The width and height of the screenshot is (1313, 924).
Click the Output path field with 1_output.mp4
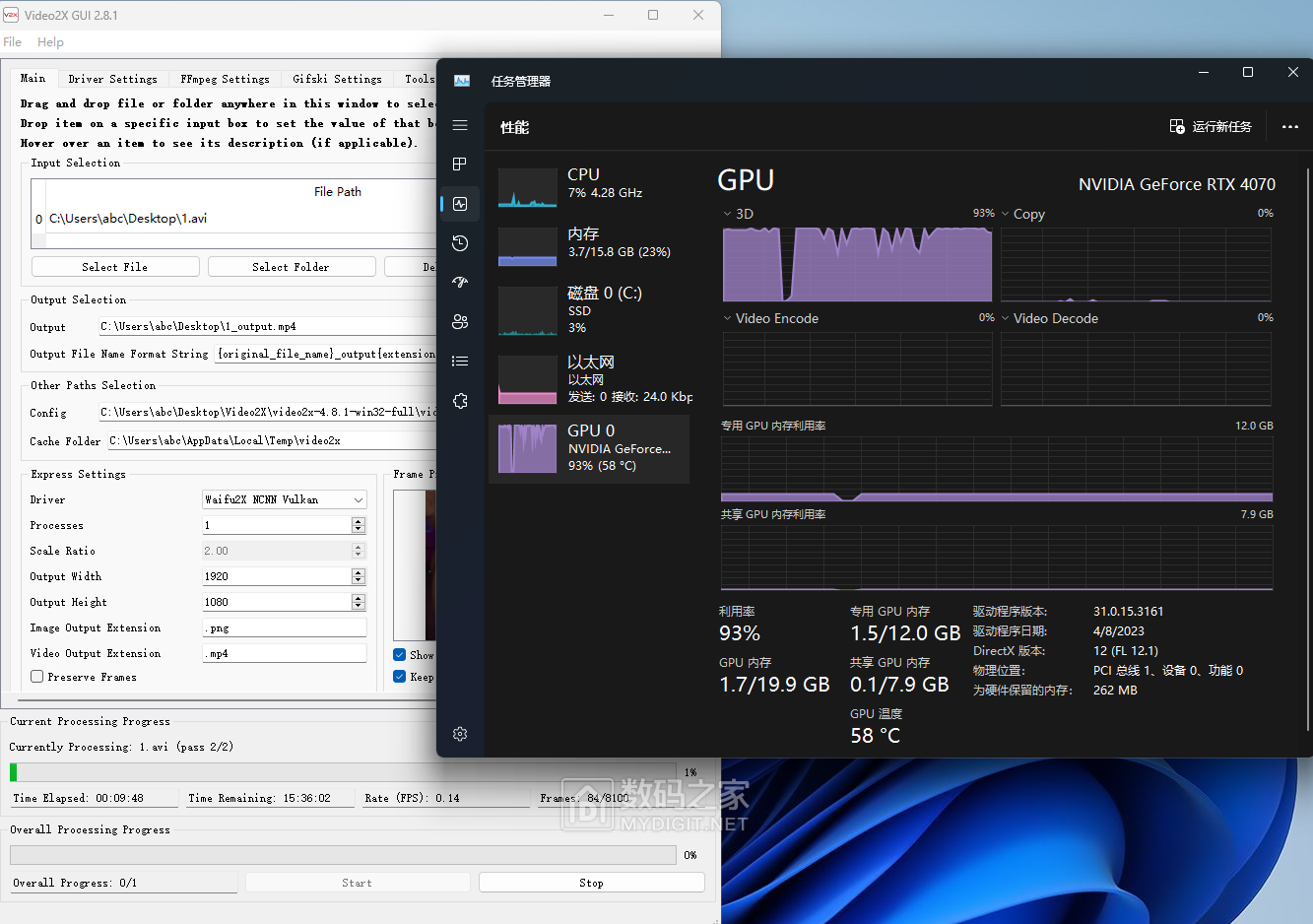268,326
